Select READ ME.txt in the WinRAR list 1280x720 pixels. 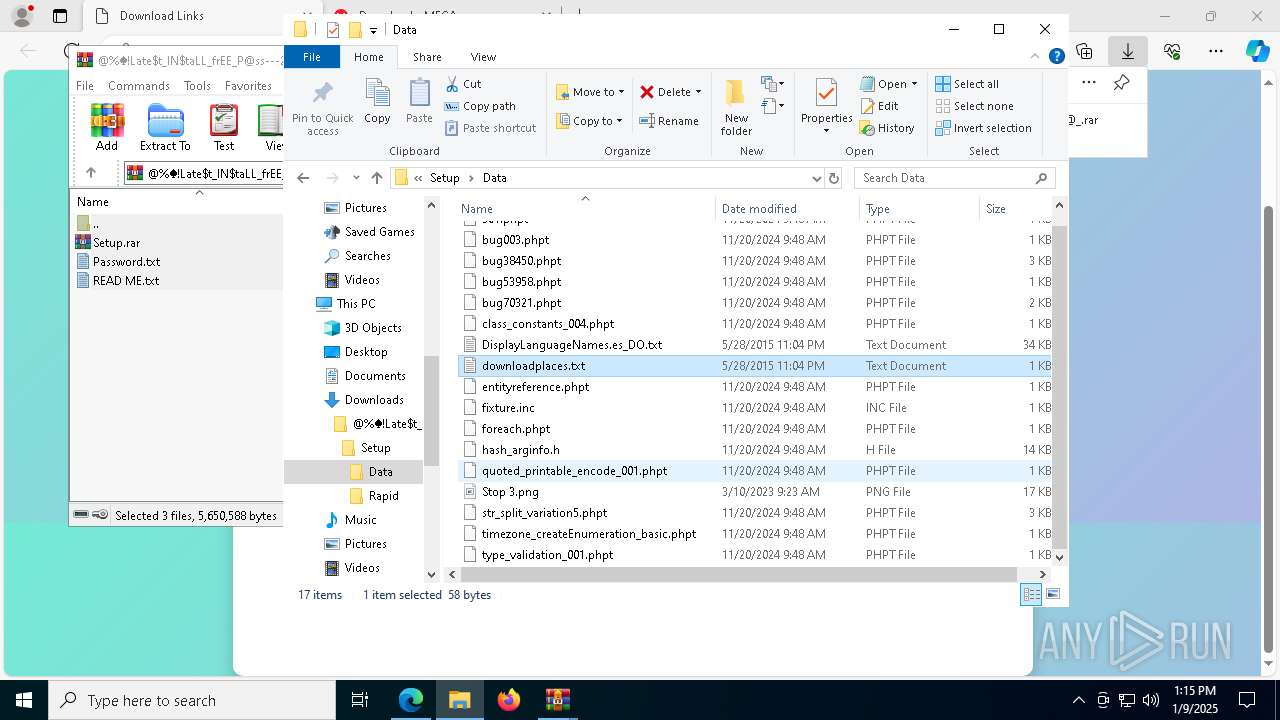(125, 281)
